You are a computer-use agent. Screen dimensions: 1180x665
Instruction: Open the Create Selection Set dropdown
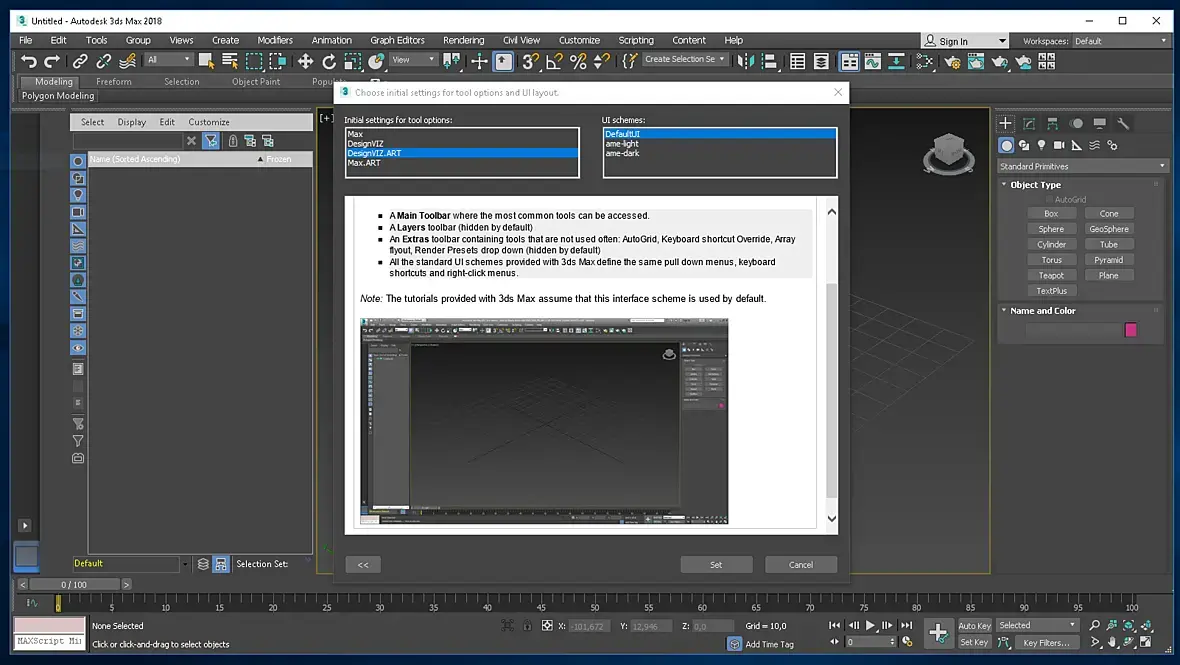[x=685, y=59]
